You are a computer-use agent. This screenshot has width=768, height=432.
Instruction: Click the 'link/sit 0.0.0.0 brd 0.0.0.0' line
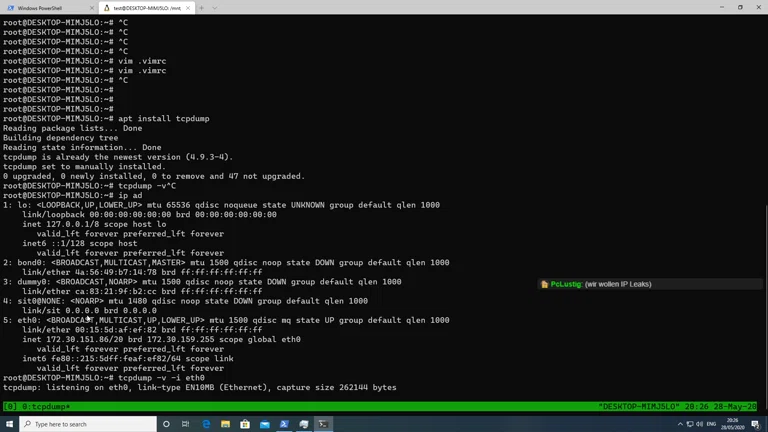(90, 311)
